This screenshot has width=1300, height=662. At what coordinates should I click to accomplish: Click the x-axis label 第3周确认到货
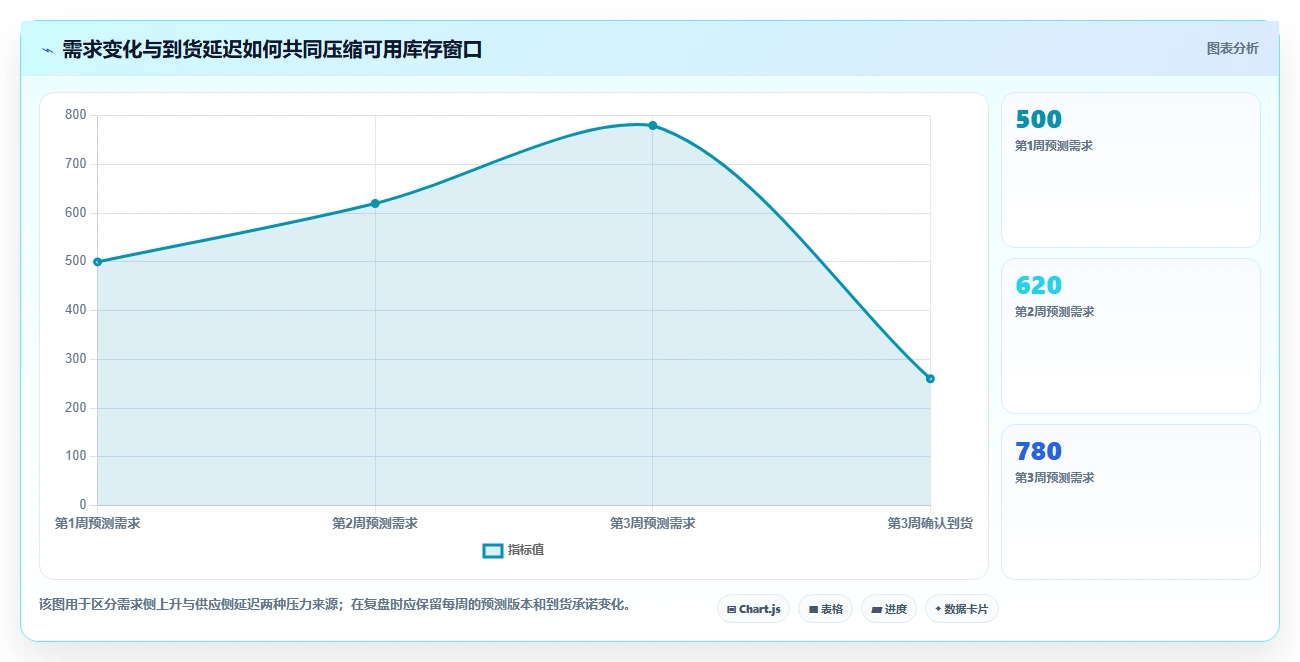(x=930, y=523)
